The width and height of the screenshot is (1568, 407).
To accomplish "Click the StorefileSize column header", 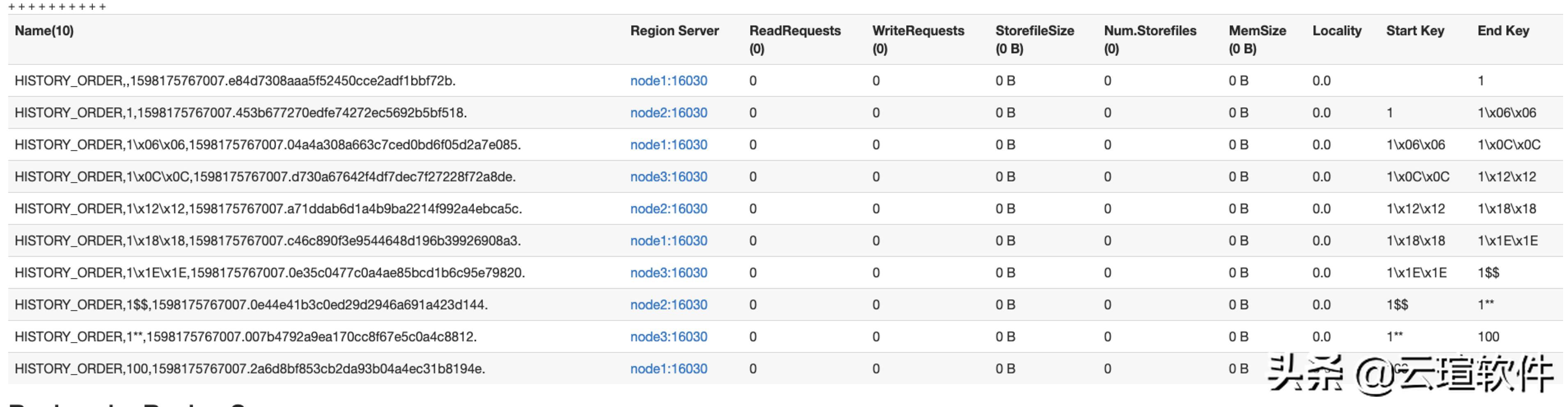I will click(x=1034, y=31).
